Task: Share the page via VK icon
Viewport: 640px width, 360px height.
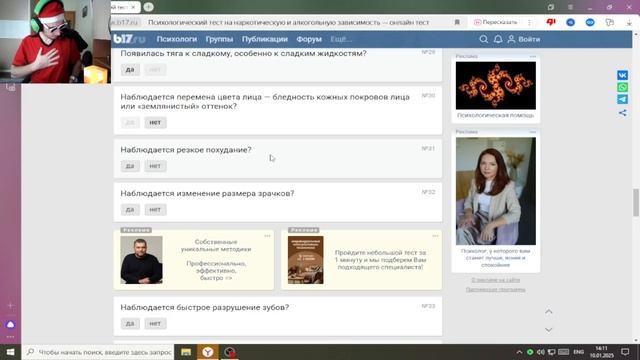Action: click(x=622, y=75)
